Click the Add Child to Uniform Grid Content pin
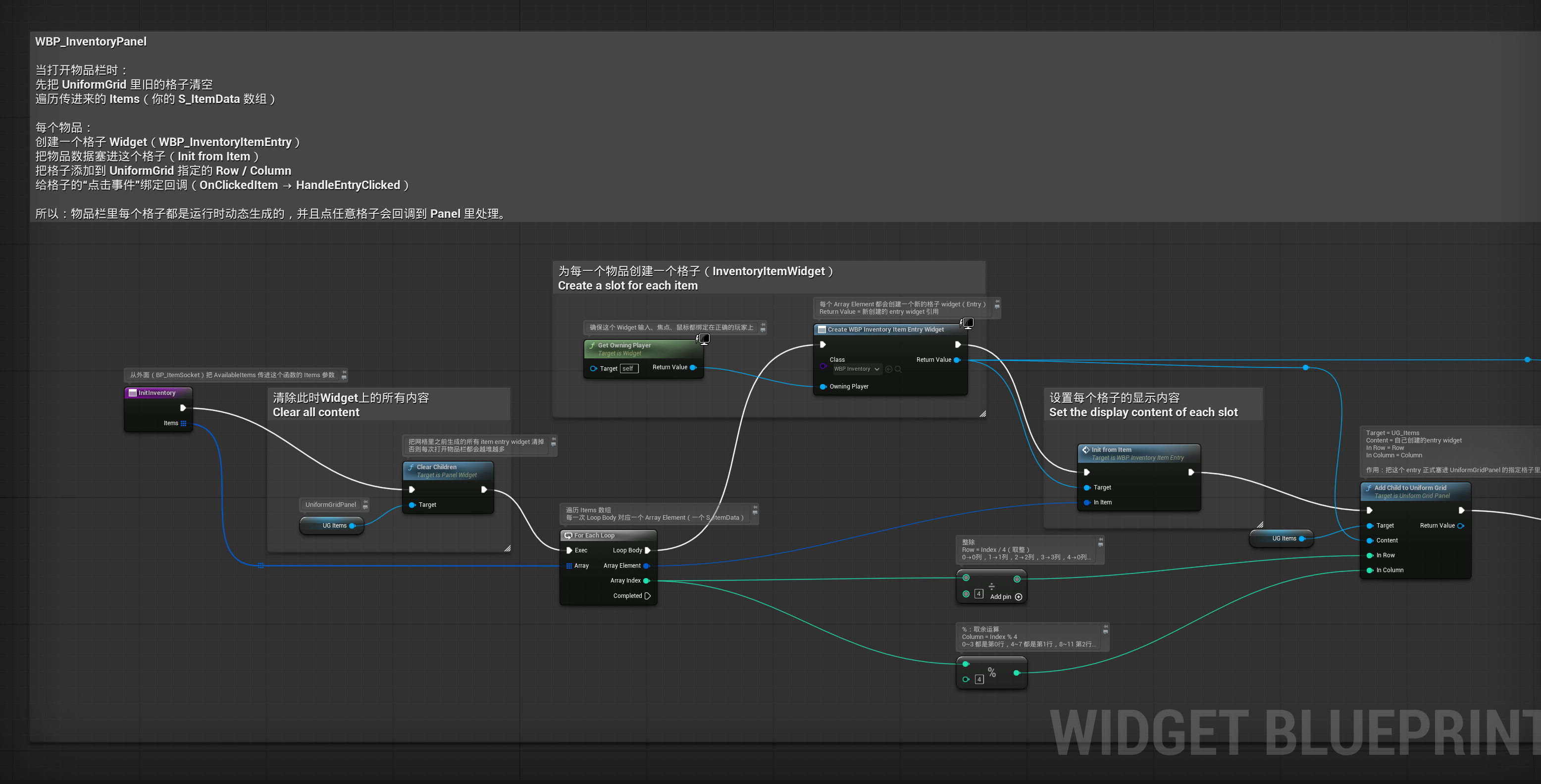Image resolution: width=1541 pixels, height=784 pixels. tap(1370, 540)
